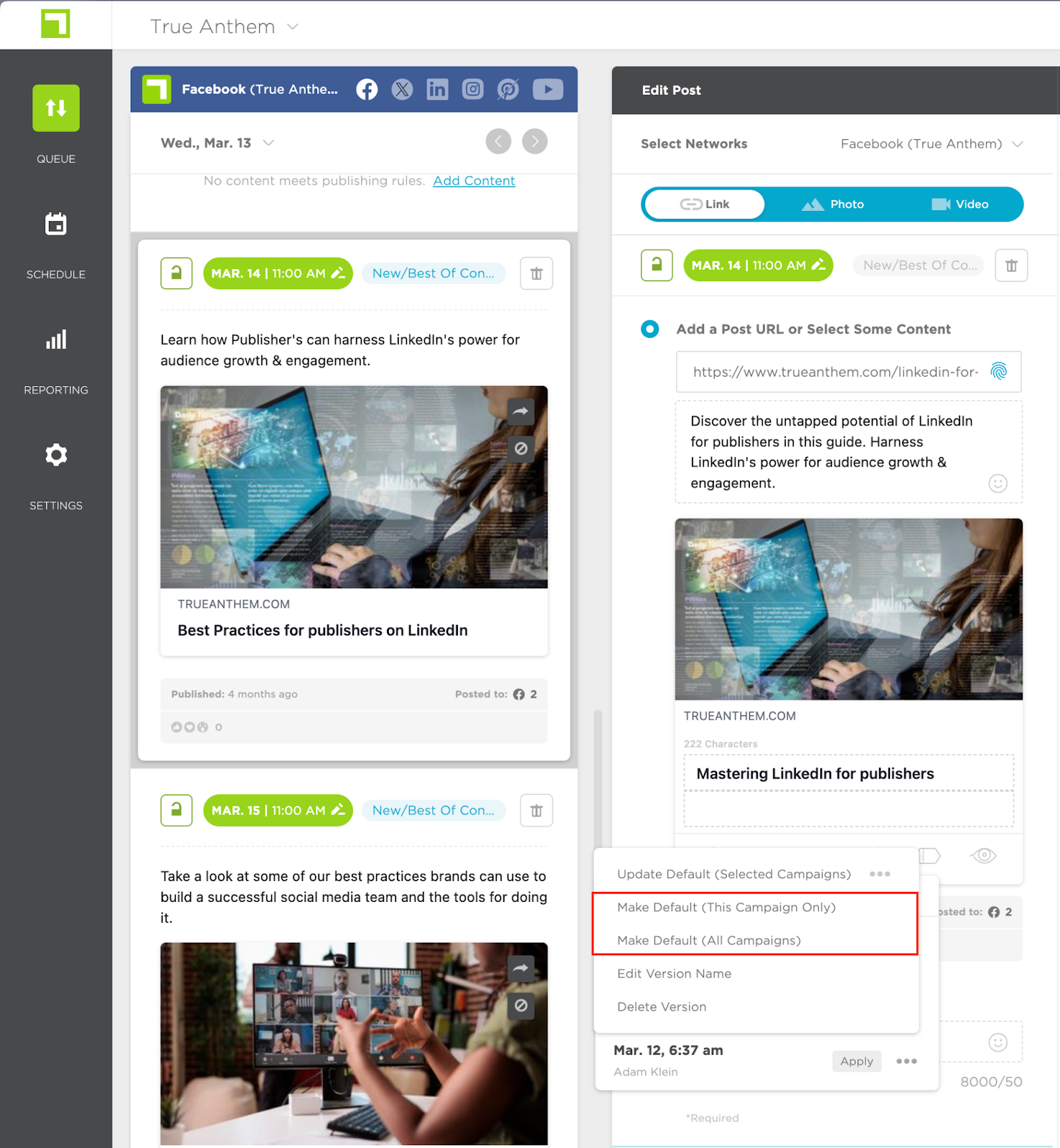Share the LinkedIn post image now
The height and width of the screenshot is (1148, 1060).
(x=521, y=411)
